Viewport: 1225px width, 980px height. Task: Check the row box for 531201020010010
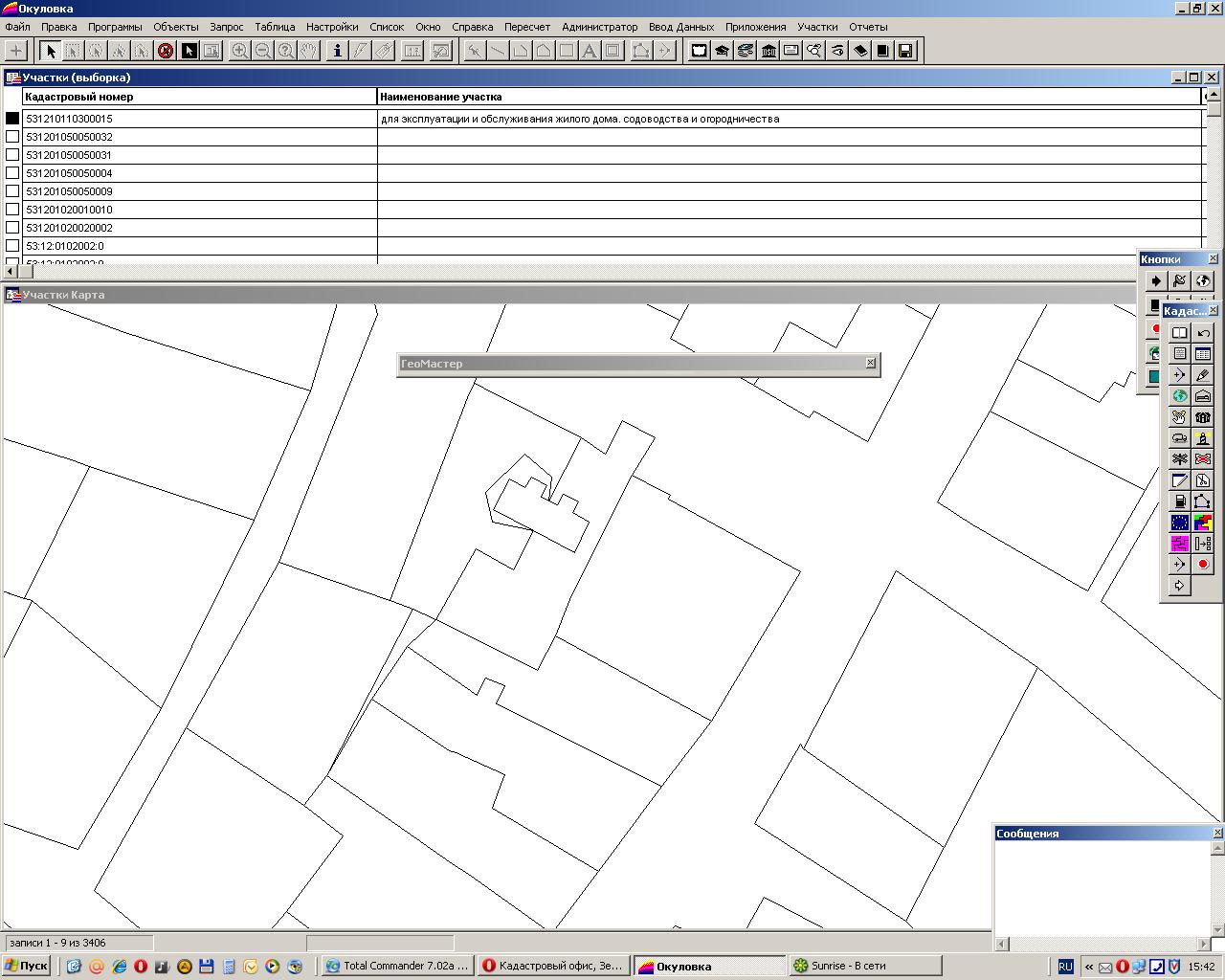12,210
